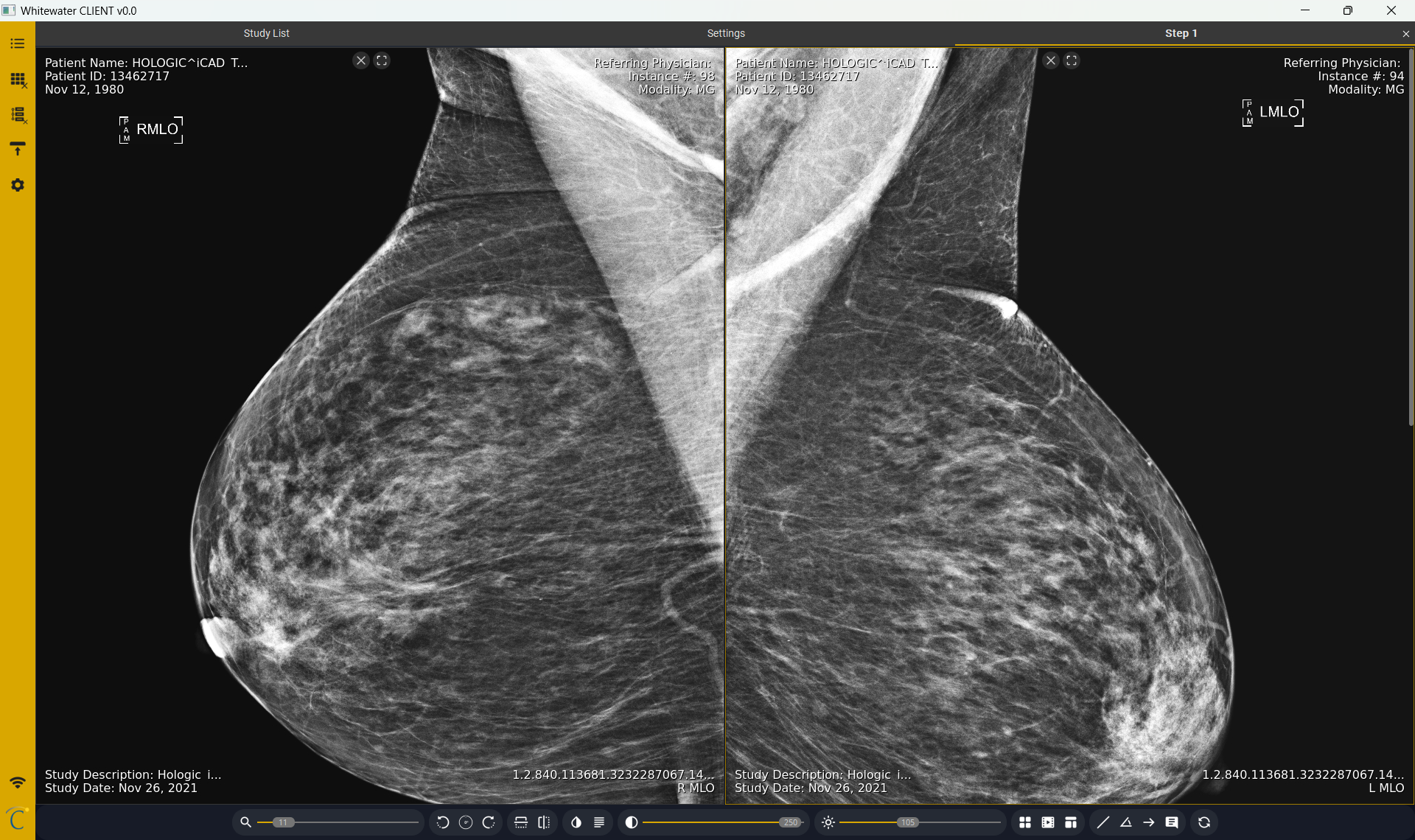Close the RMLO image viewport

(x=360, y=60)
